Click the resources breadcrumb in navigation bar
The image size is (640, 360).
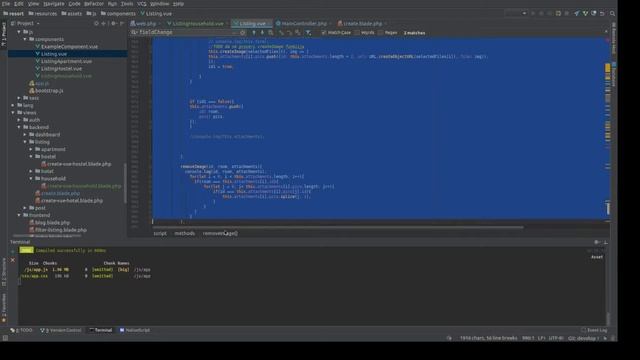[x=42, y=13]
